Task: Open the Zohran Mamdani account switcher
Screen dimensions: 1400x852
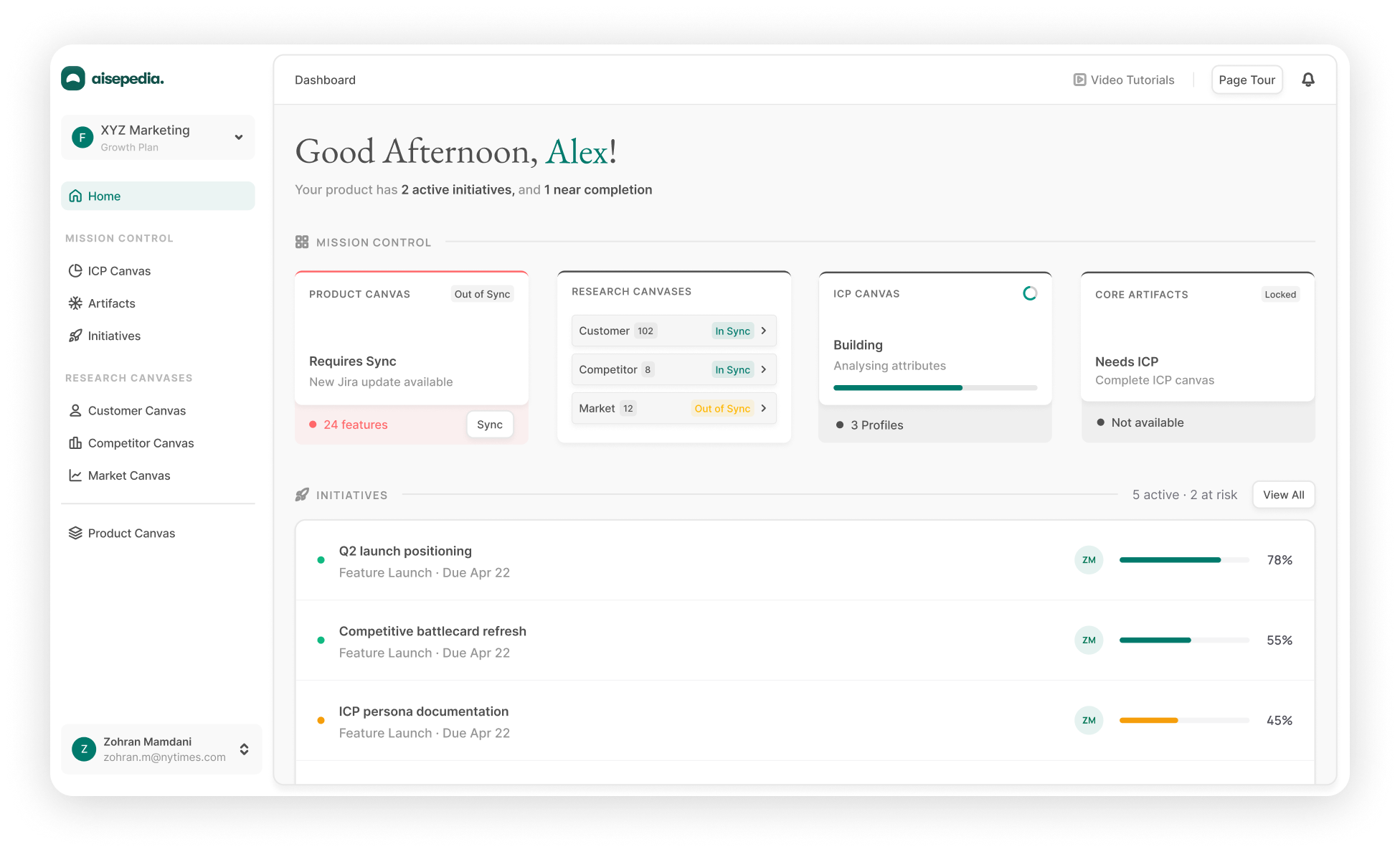Action: pos(244,749)
